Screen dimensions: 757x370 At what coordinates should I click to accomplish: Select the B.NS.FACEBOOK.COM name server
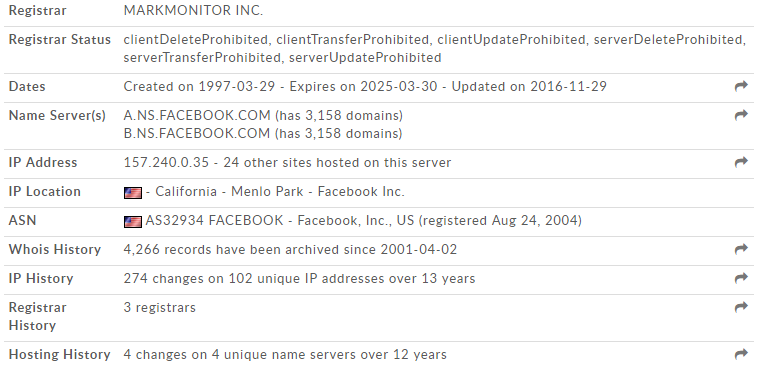(197, 133)
